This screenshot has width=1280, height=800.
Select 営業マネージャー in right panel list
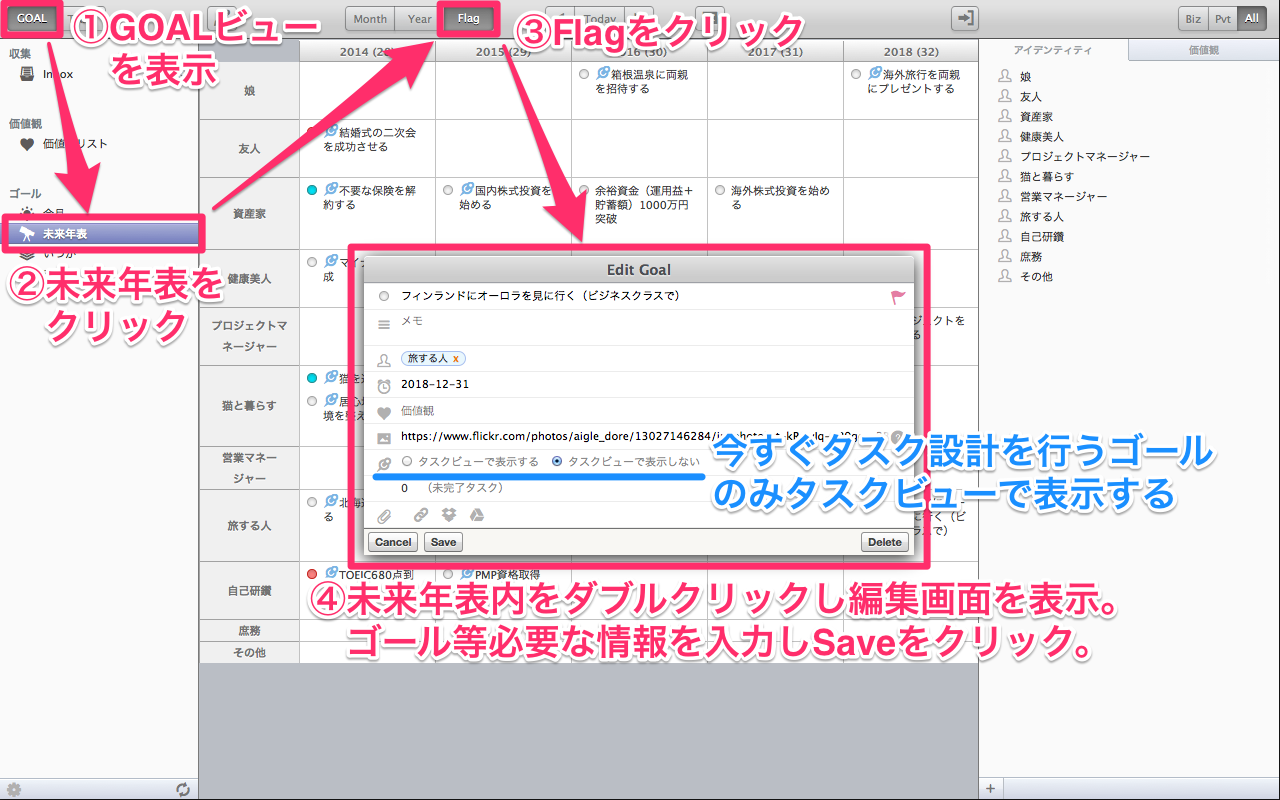(x=1064, y=196)
